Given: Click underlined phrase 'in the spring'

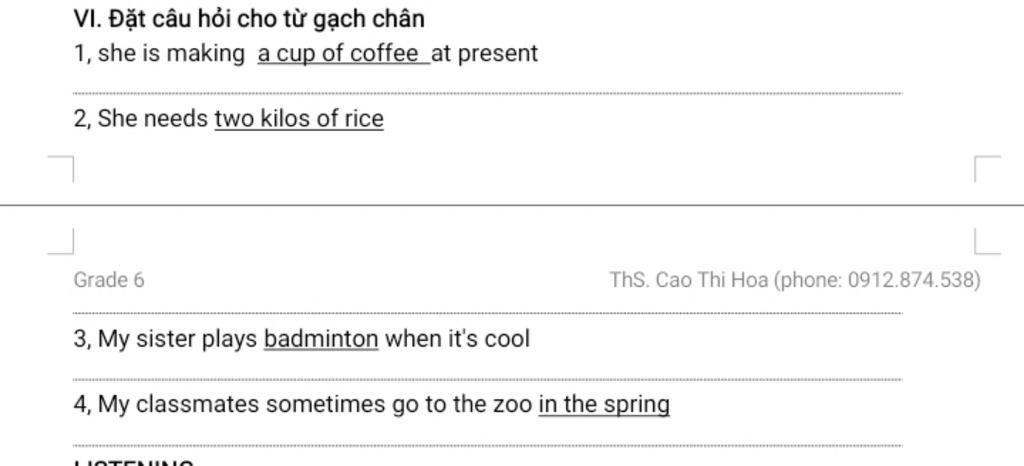Looking at the screenshot, I should click(x=604, y=405).
